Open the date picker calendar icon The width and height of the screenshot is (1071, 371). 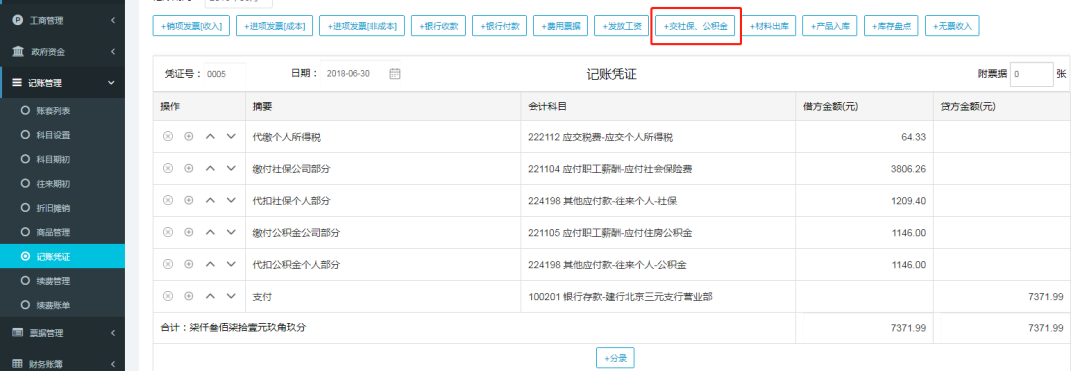click(x=394, y=74)
